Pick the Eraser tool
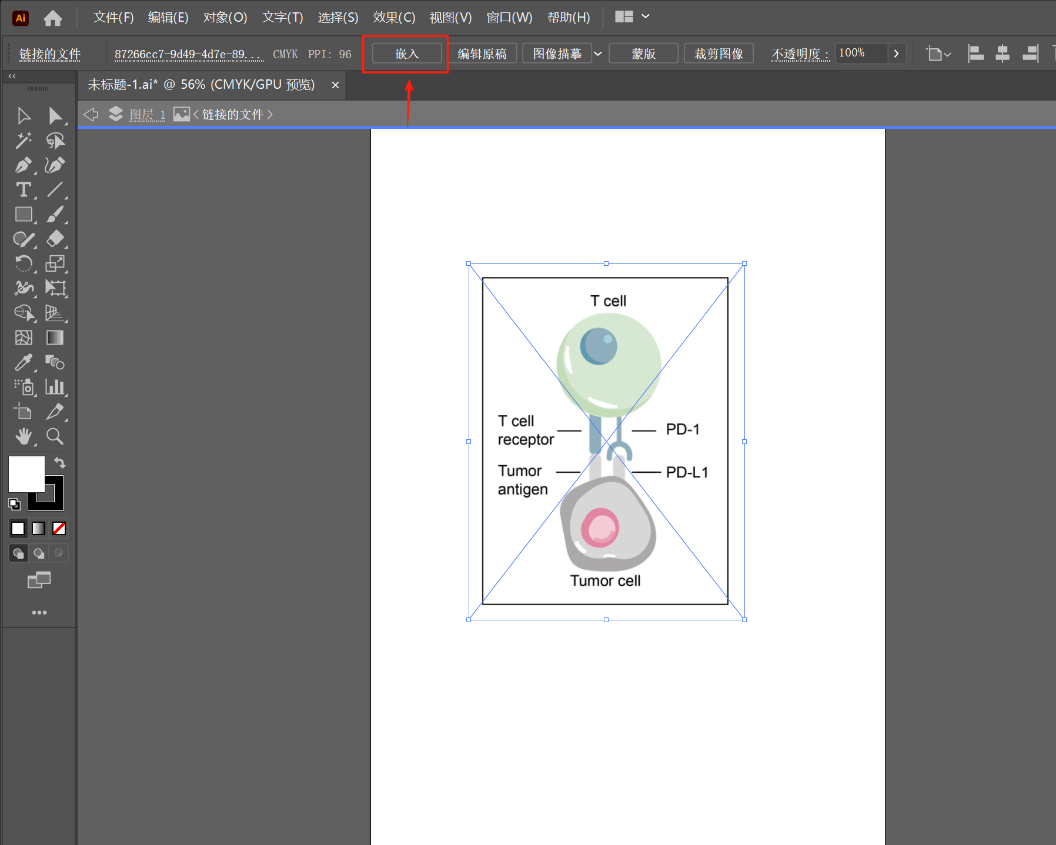Viewport: 1056px width, 845px height. tap(55, 238)
